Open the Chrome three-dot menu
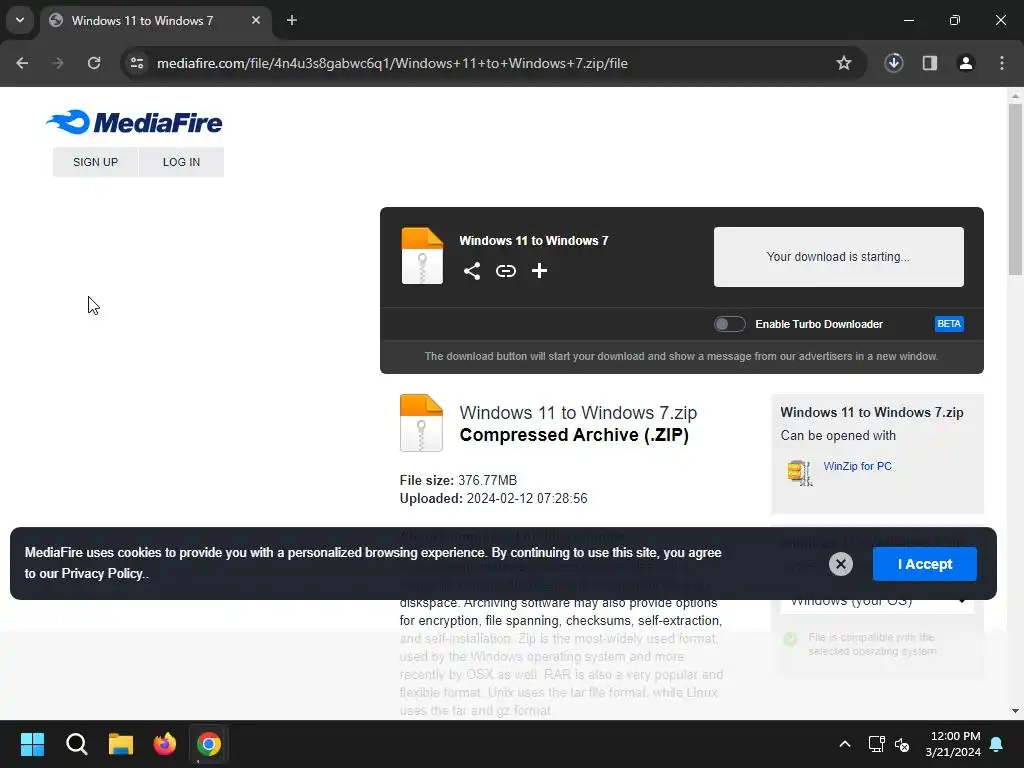Screen dimensions: 1024x768 [1002, 63]
